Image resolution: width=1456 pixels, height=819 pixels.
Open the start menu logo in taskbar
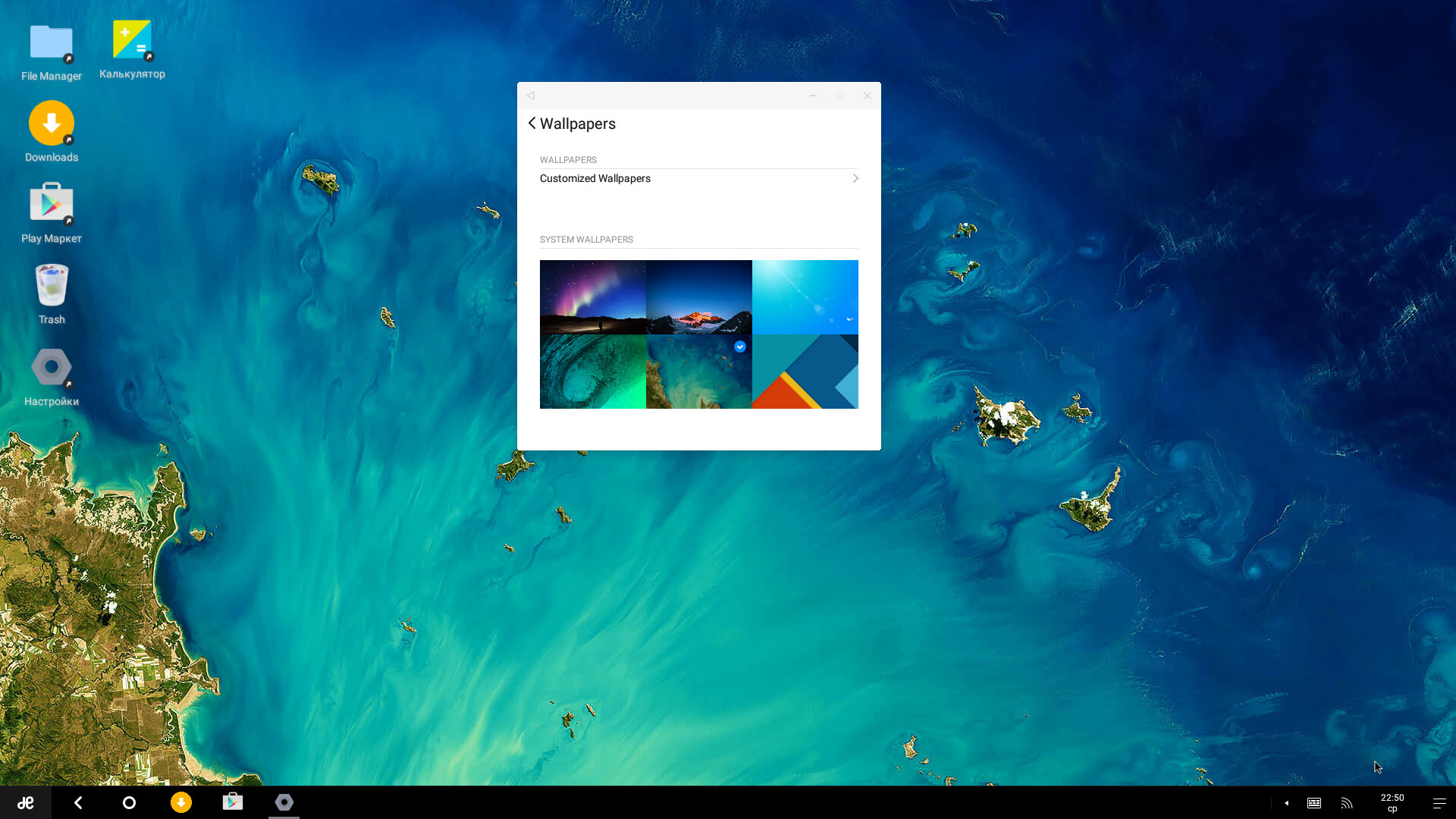(x=26, y=802)
